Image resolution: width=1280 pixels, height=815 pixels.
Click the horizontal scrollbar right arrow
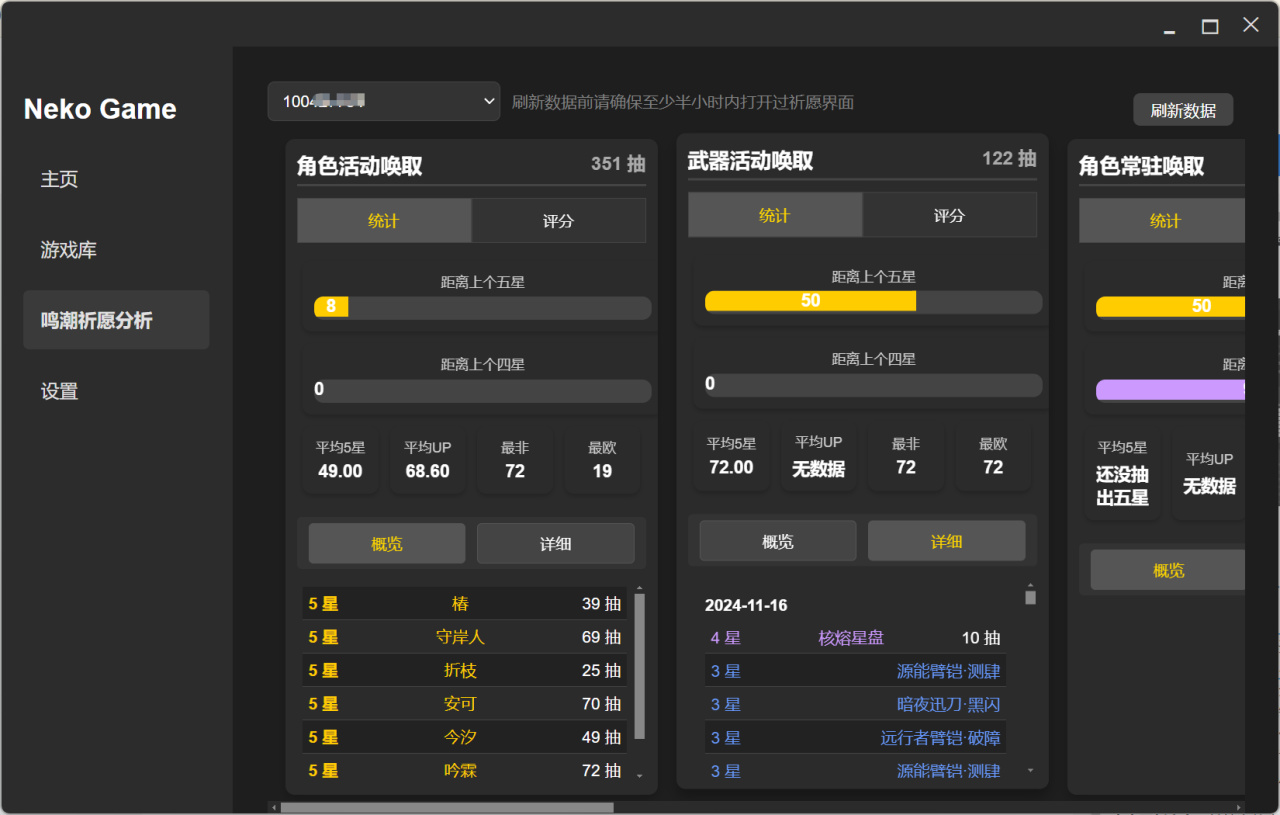1239,807
